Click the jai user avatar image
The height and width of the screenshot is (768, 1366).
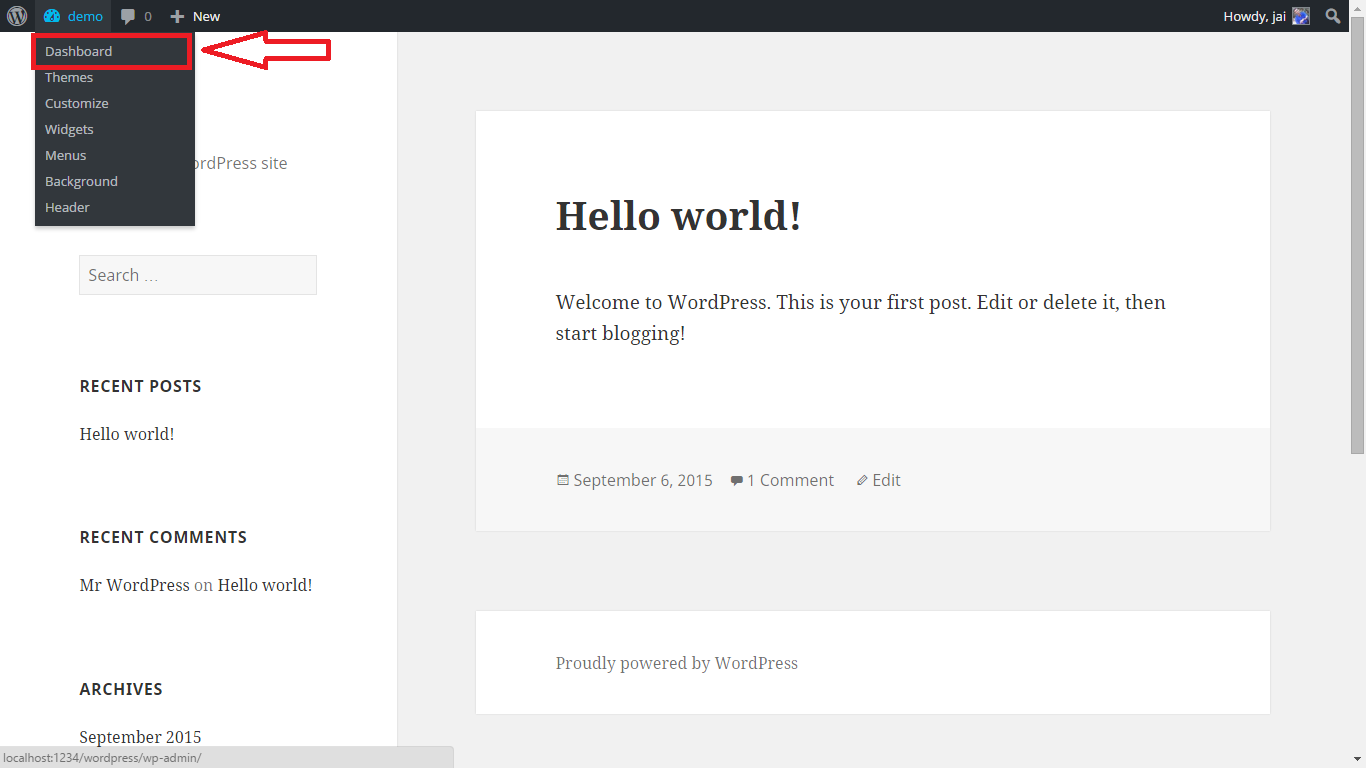tap(1301, 16)
